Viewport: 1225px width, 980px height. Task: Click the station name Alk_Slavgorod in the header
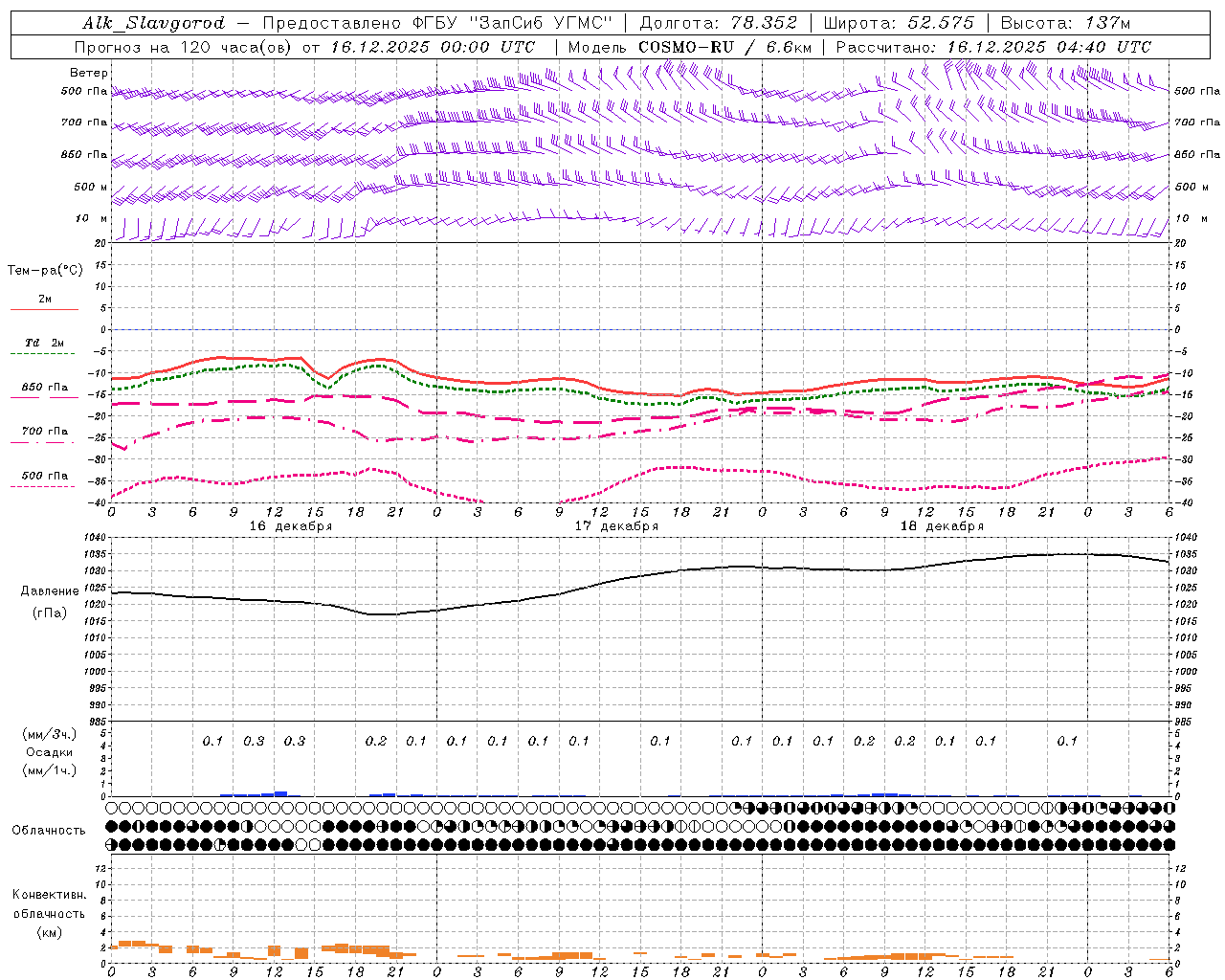(153, 23)
